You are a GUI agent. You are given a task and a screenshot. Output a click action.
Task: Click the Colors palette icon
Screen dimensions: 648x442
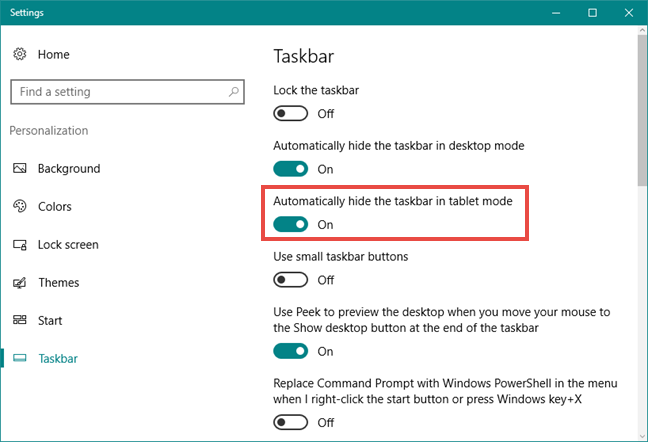pyautogui.click(x=19, y=206)
